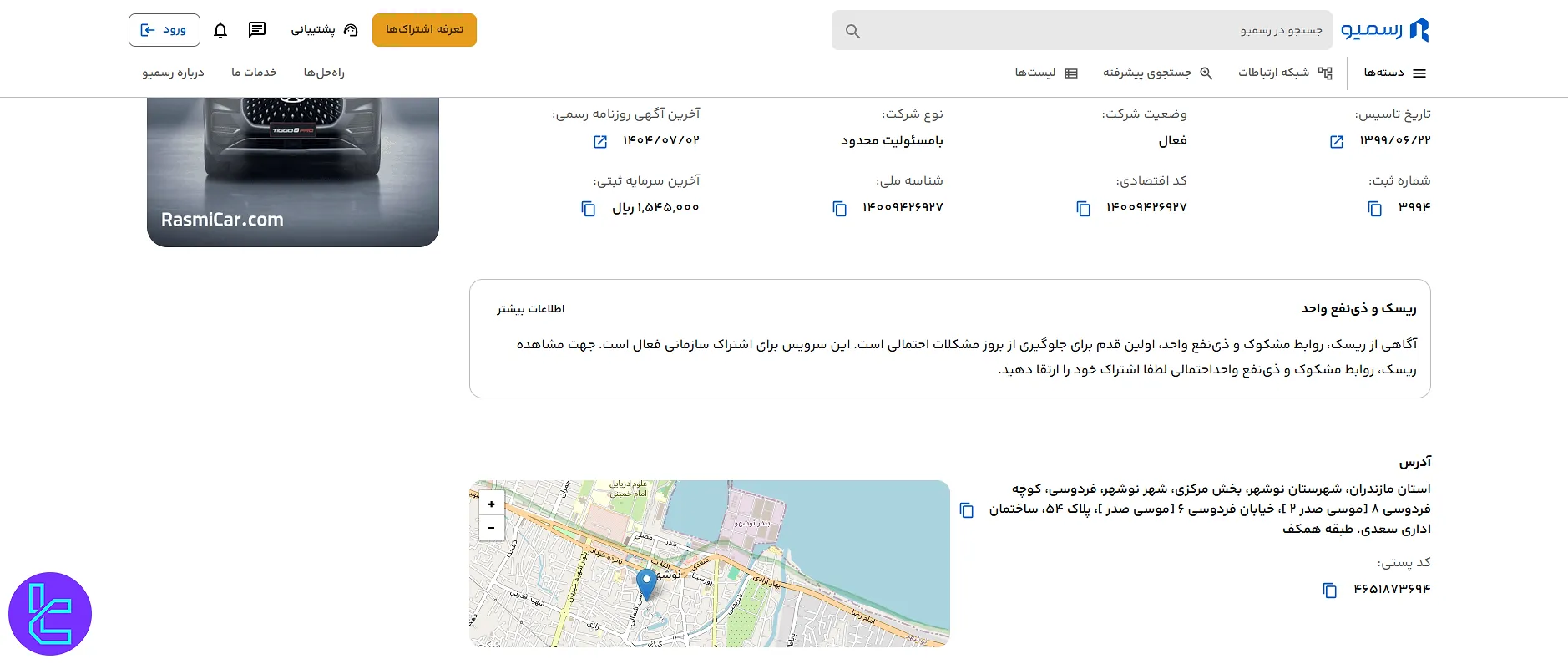The width and height of the screenshot is (1568, 664).
Task: Select company status text 'فعال'
Action: 1172,140
